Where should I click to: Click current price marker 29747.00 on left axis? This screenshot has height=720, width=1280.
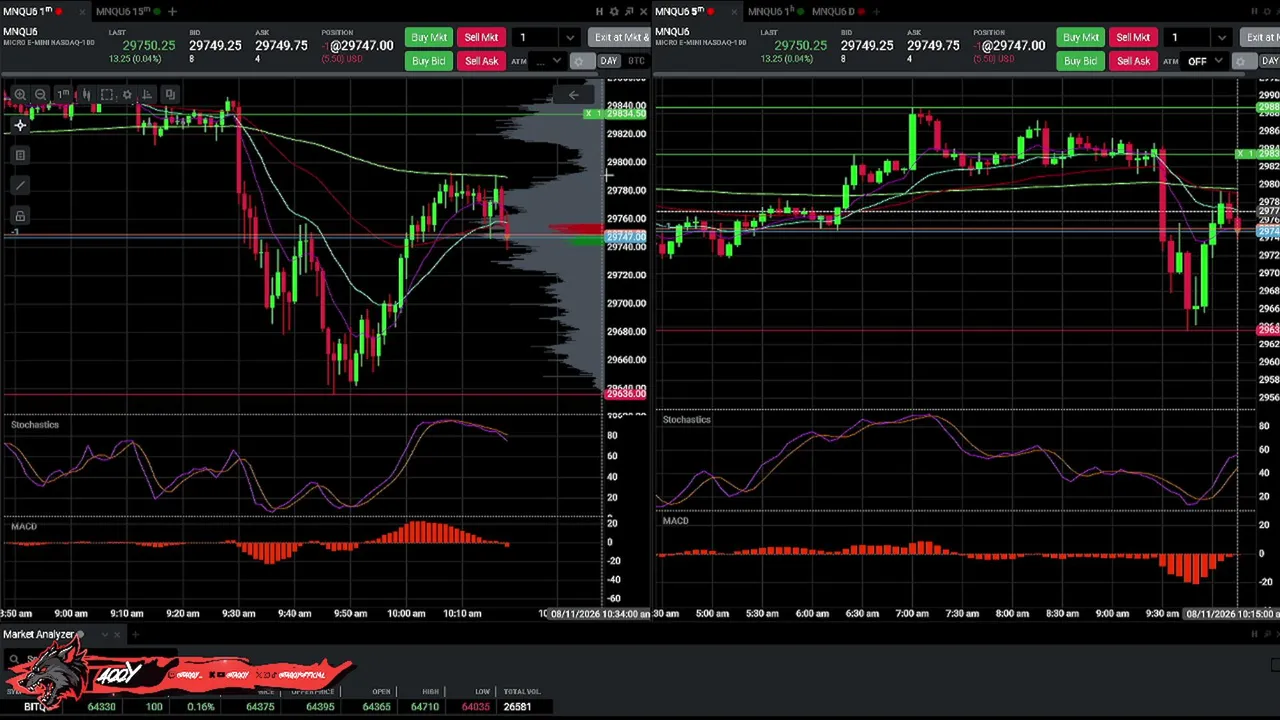tap(626, 237)
